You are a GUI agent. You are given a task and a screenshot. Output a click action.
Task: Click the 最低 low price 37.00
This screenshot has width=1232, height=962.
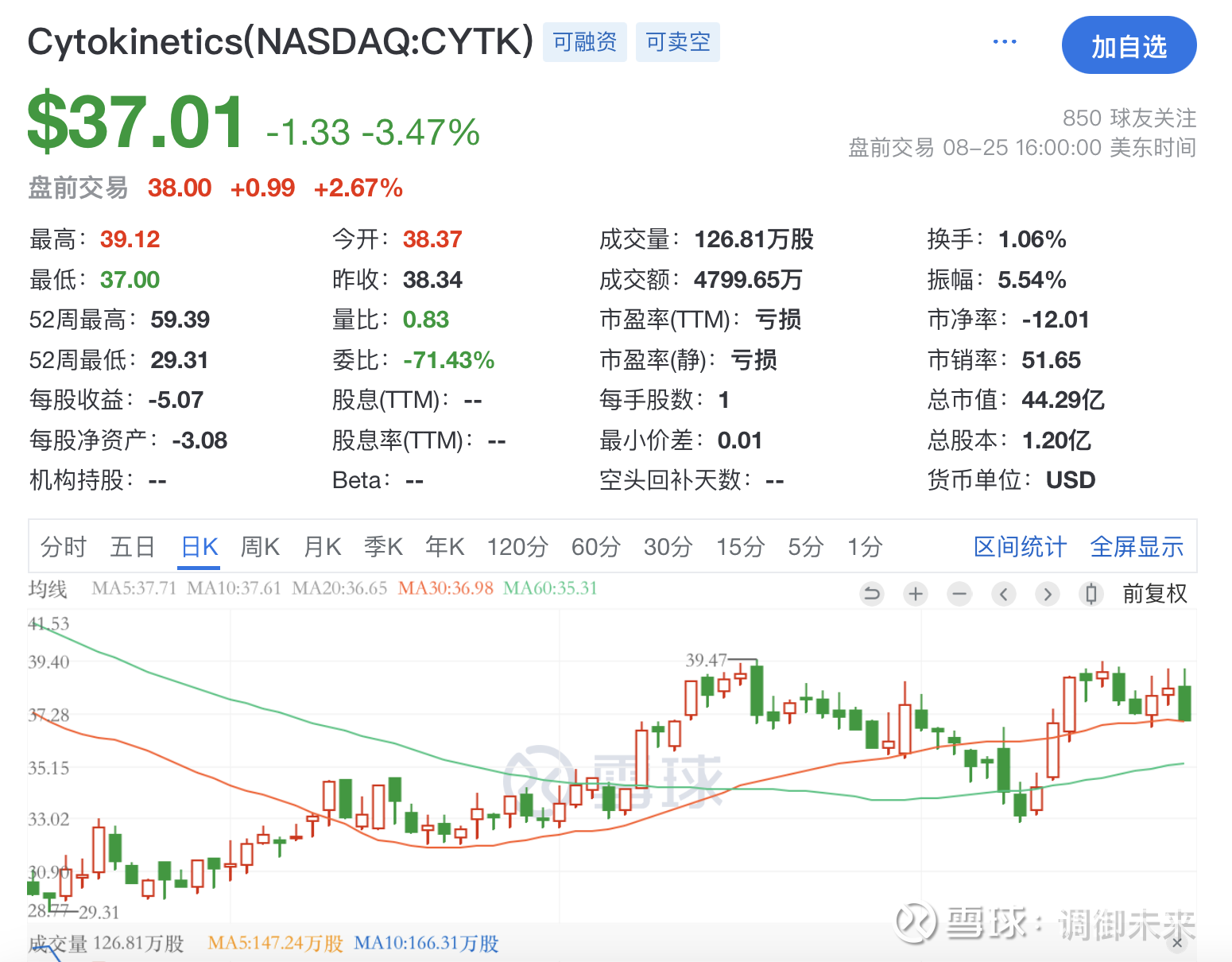(130, 280)
